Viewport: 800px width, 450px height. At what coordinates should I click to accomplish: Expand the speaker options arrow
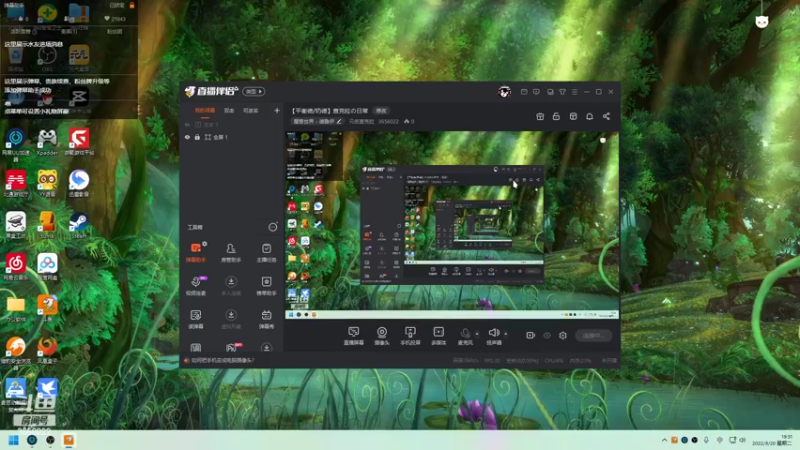point(506,334)
